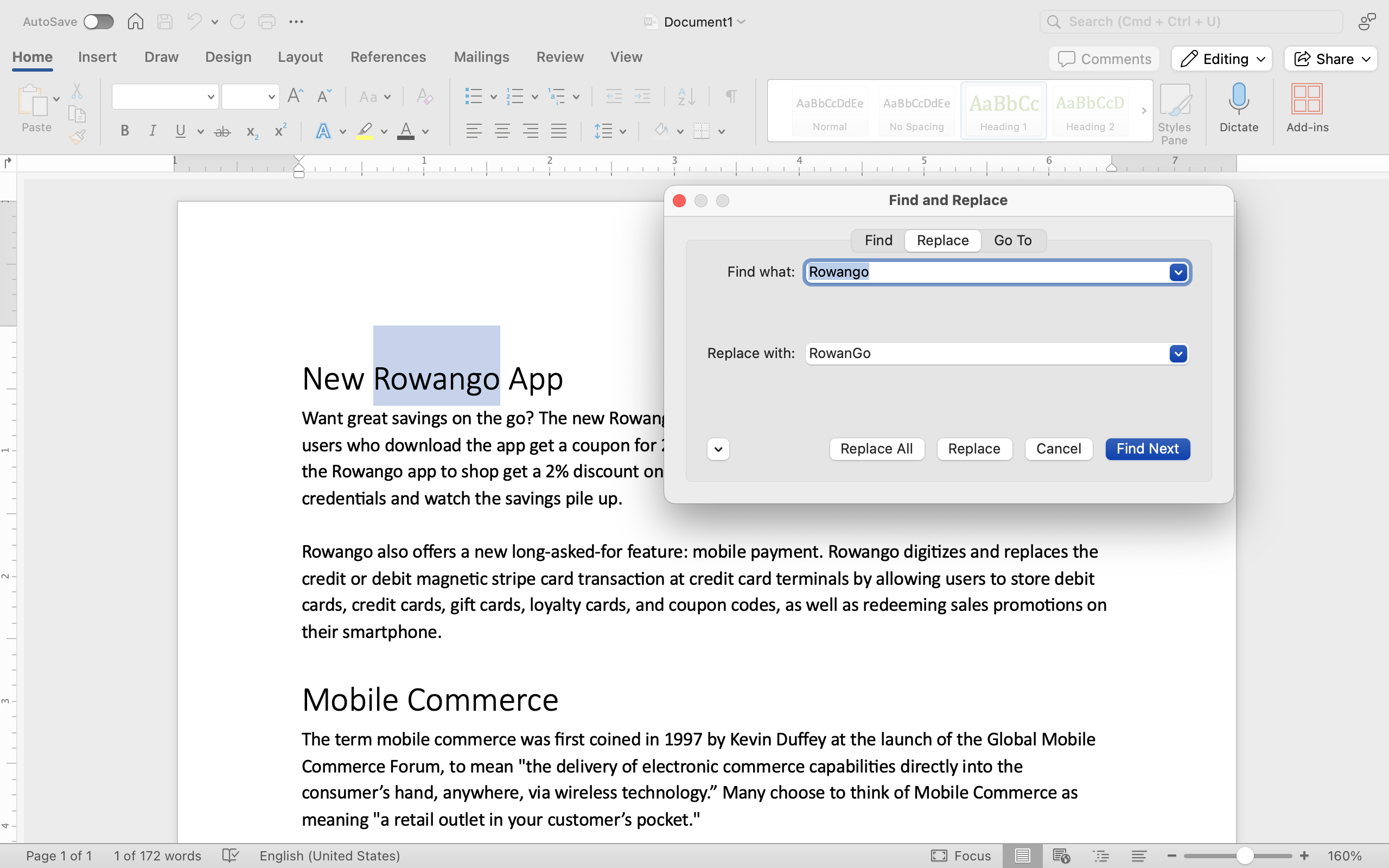1389x868 pixels.
Task: Open Styles Pane
Action: pyautogui.click(x=1174, y=114)
